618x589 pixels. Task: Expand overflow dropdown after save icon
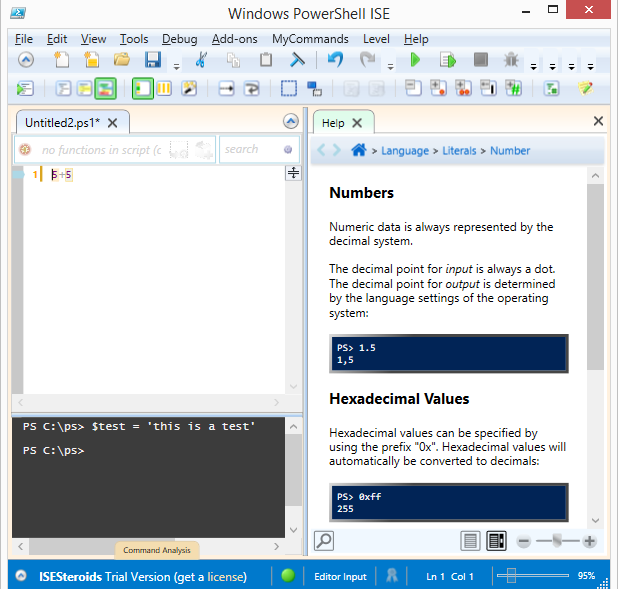click(x=177, y=67)
